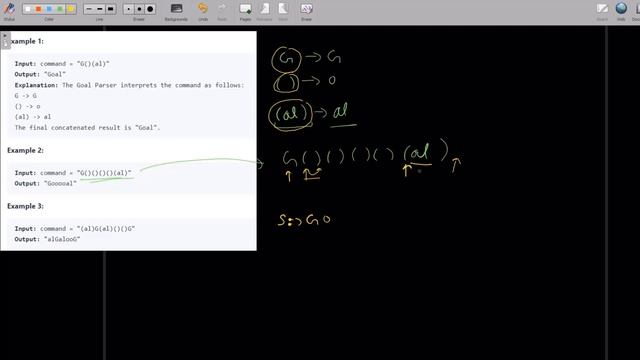
Task: Choose the medium line width
Action: click(x=100, y=9)
